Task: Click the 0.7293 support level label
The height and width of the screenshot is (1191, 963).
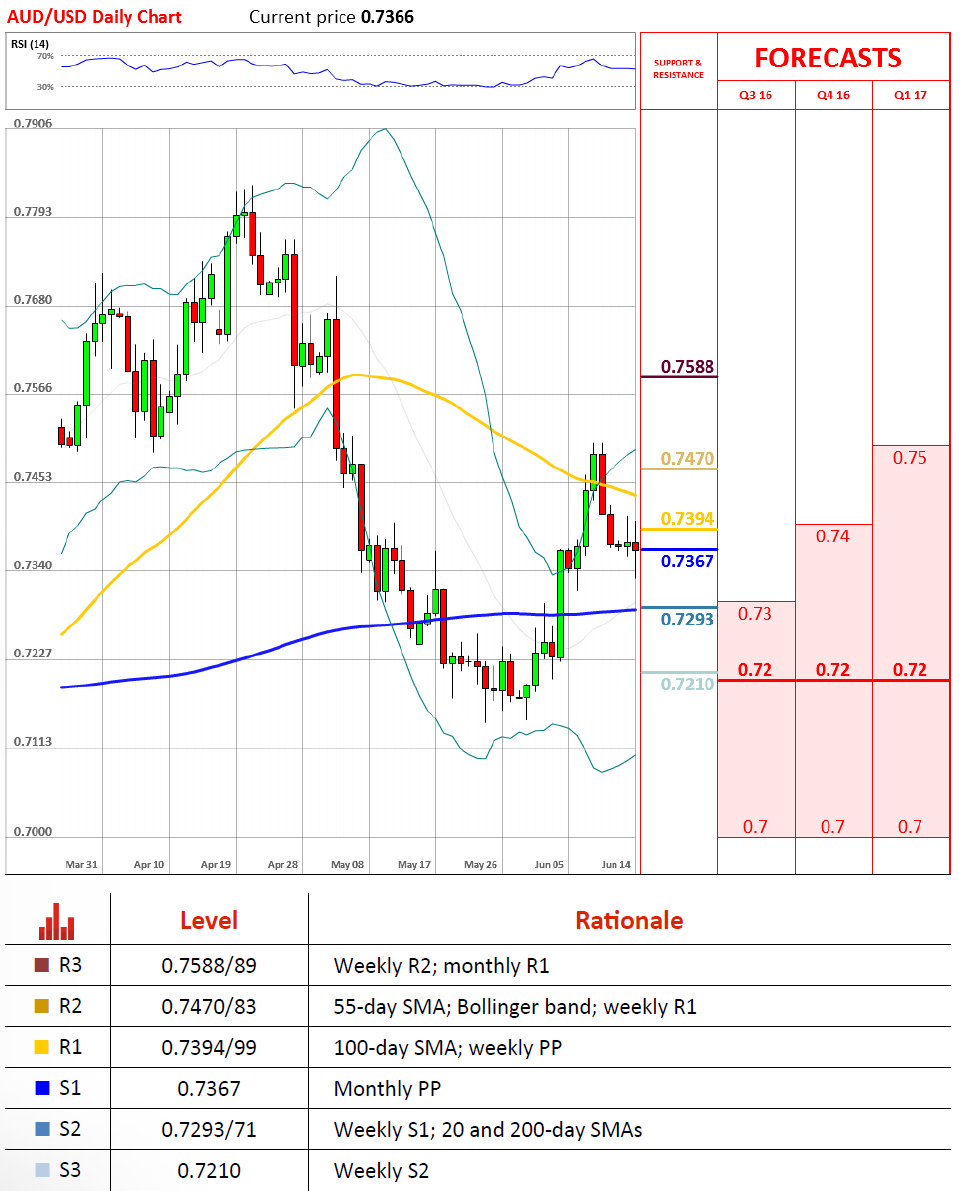Action: click(687, 619)
